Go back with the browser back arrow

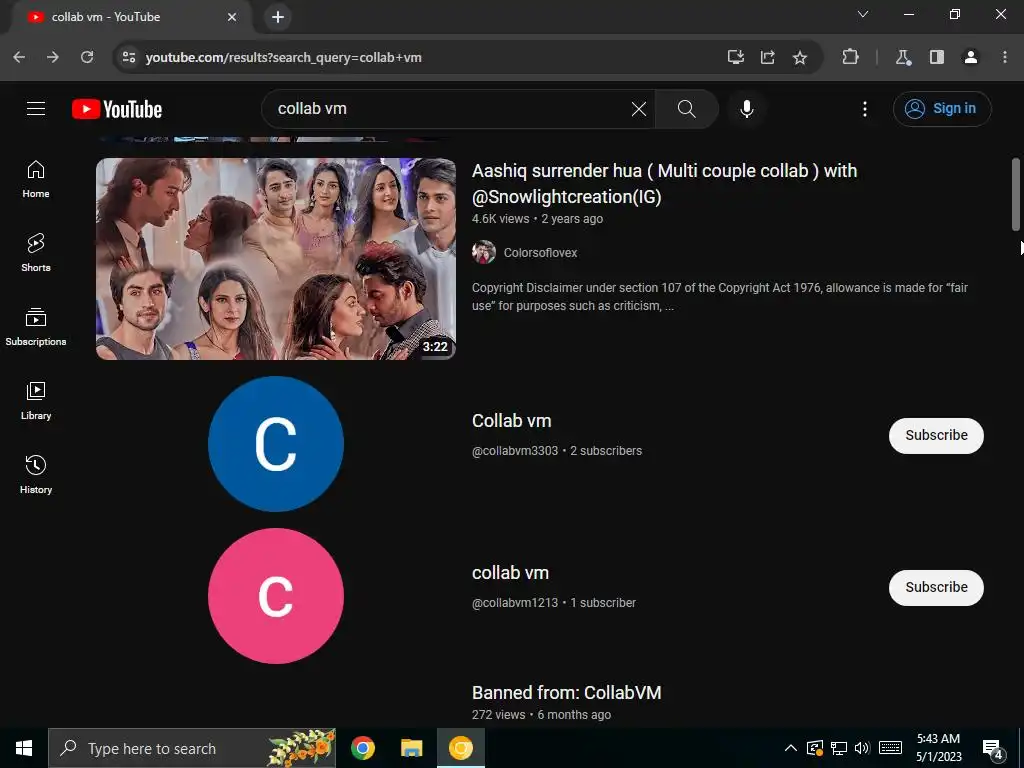pyautogui.click(x=19, y=57)
